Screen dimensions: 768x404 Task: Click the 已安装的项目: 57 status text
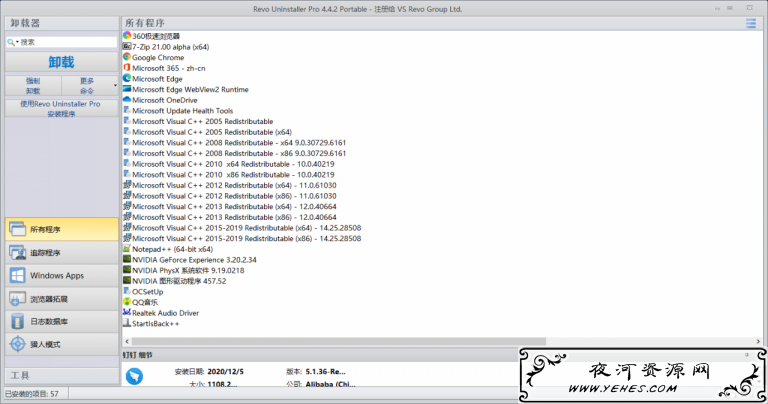pyautogui.click(x=32, y=394)
